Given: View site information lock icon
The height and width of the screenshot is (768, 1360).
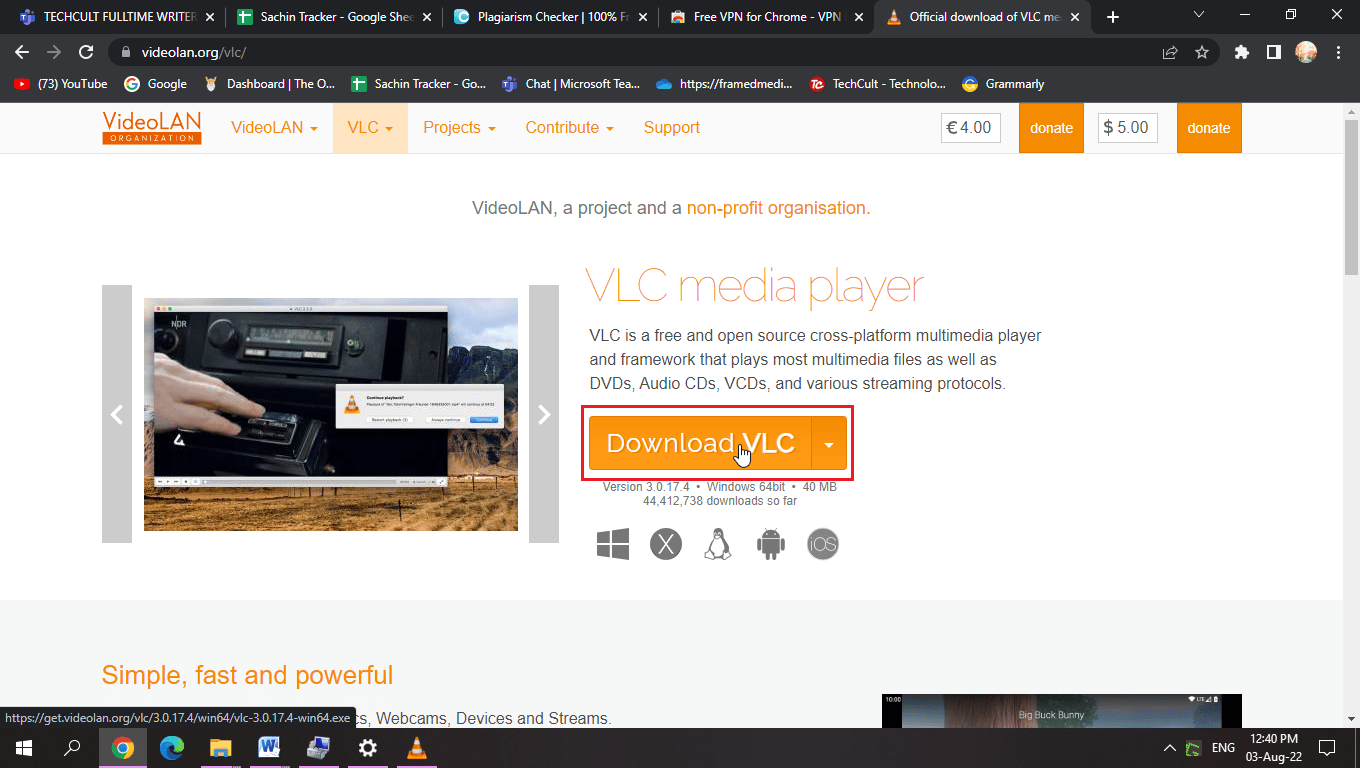Looking at the screenshot, I should coord(125,52).
